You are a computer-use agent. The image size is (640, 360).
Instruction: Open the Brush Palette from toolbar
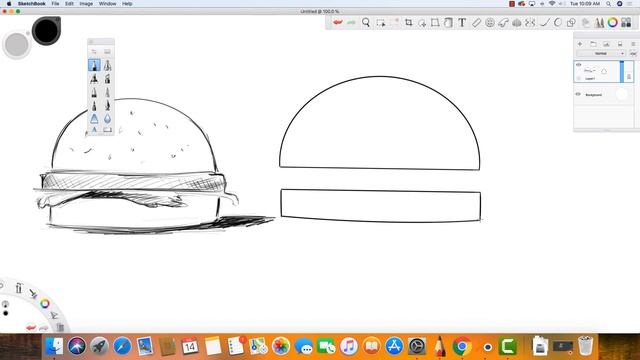click(x=599, y=22)
